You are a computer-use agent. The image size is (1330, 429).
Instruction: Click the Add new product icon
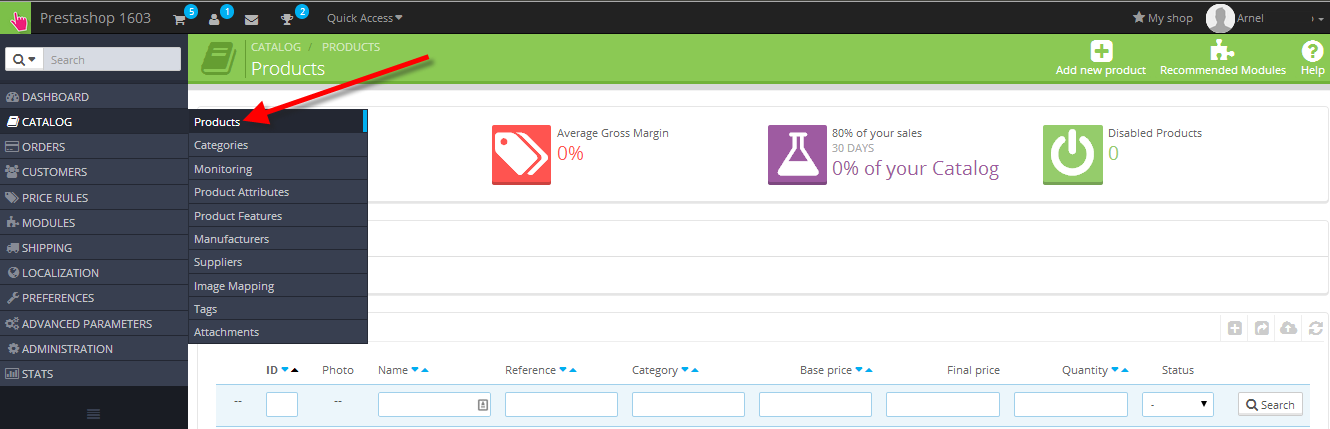pos(1101,51)
